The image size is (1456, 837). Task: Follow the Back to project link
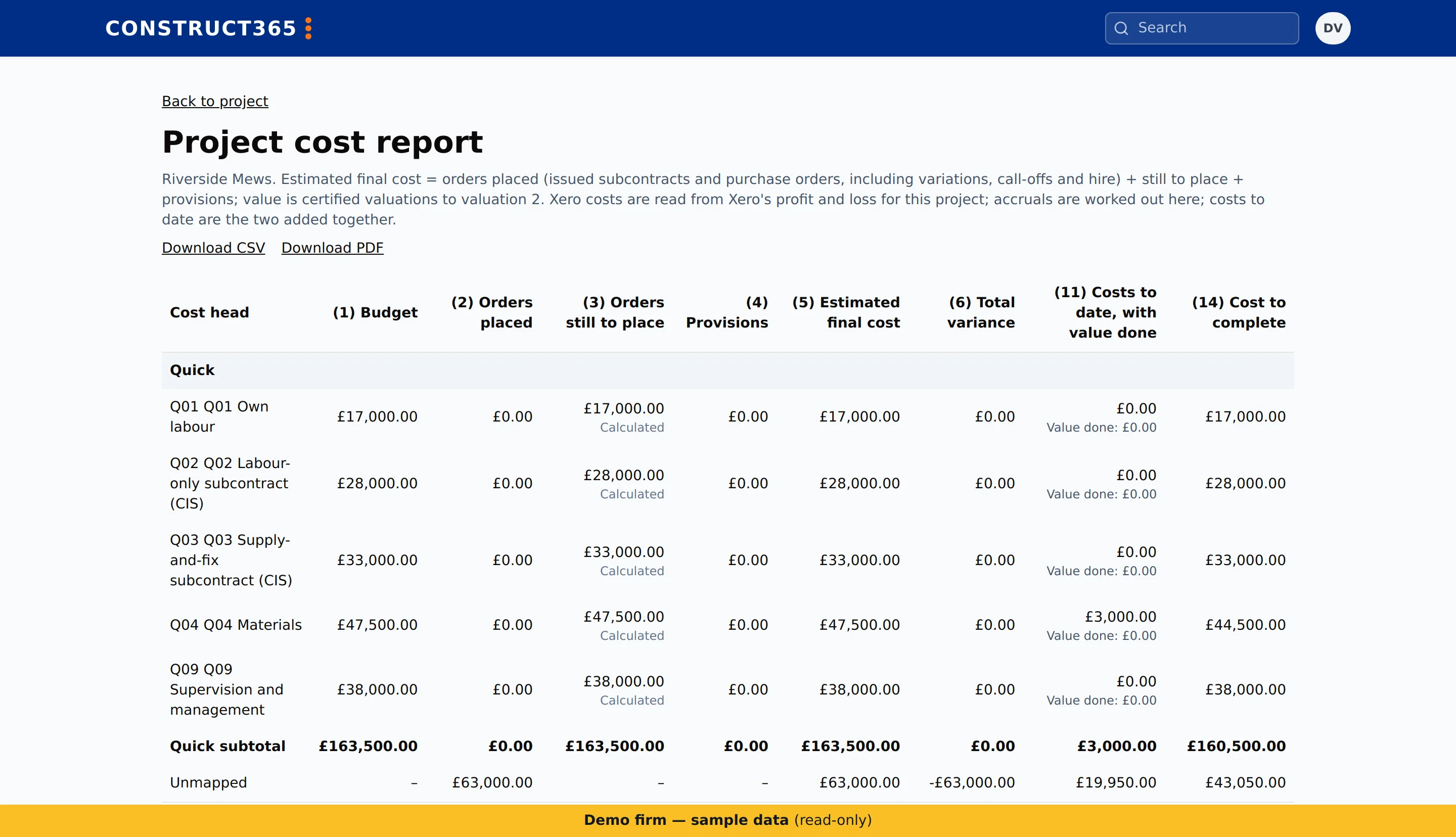tap(215, 101)
